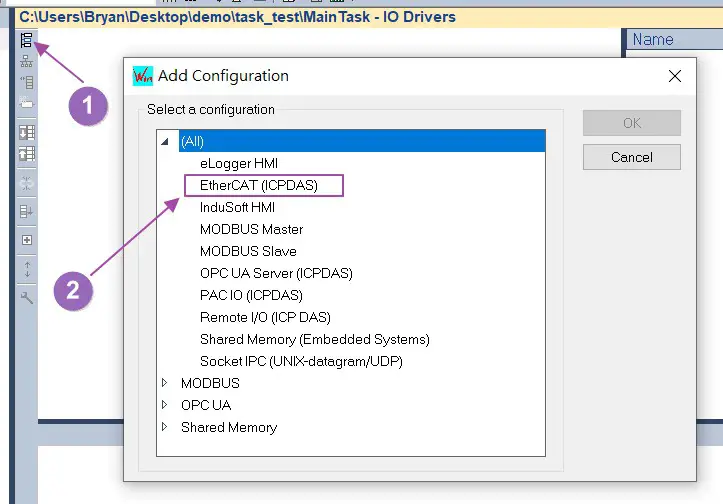Select MODBUS Slave configuration
723x504 pixels.
(248, 251)
